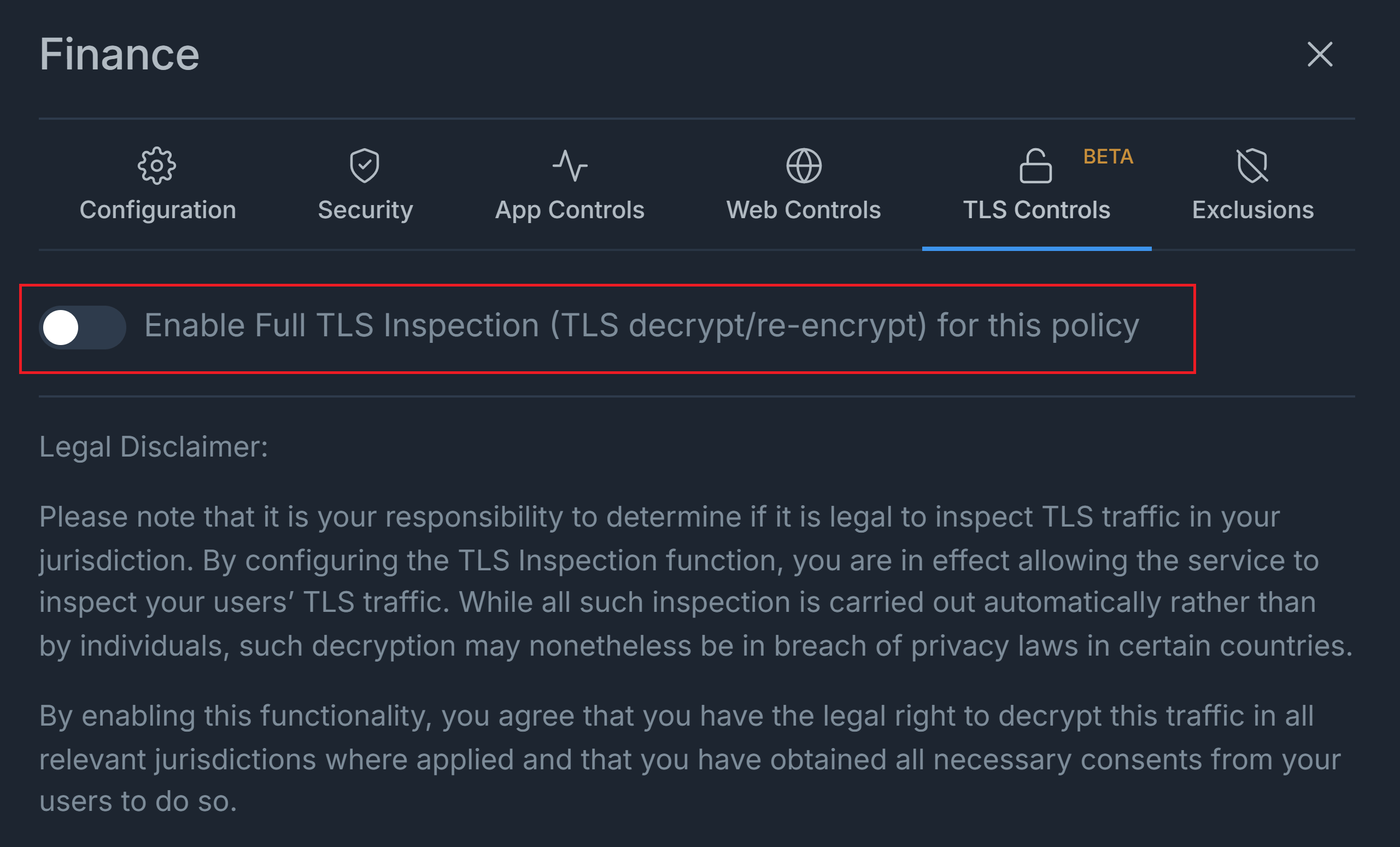Click the Configuration gear icon
Image resolution: width=1400 pixels, height=847 pixels.
pos(157,166)
